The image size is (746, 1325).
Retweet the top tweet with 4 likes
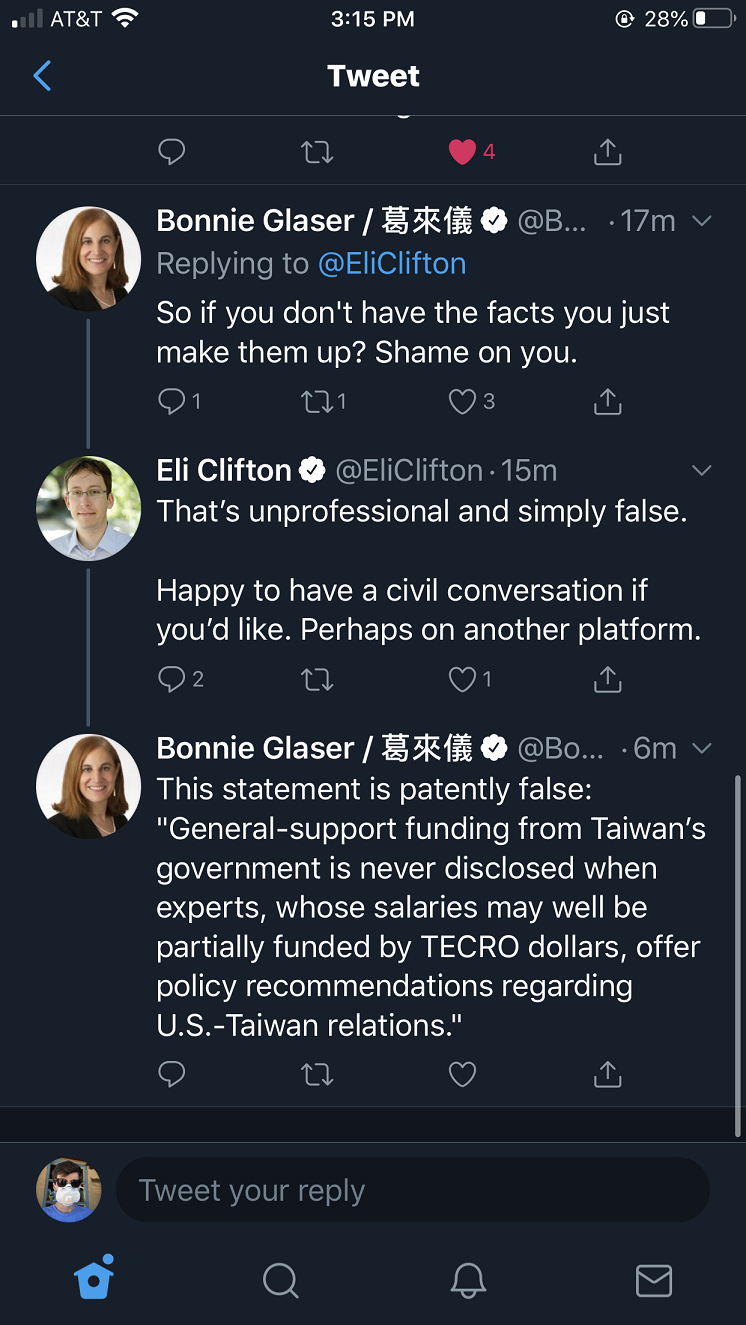(317, 152)
